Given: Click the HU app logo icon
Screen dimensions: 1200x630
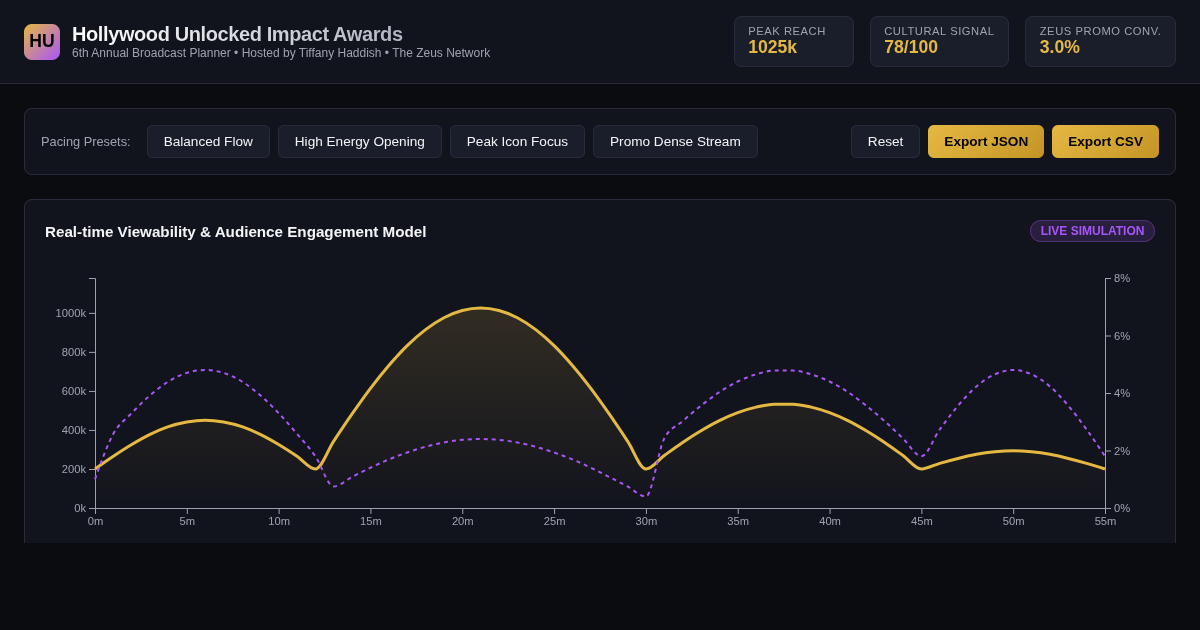Looking at the screenshot, I should [x=42, y=42].
